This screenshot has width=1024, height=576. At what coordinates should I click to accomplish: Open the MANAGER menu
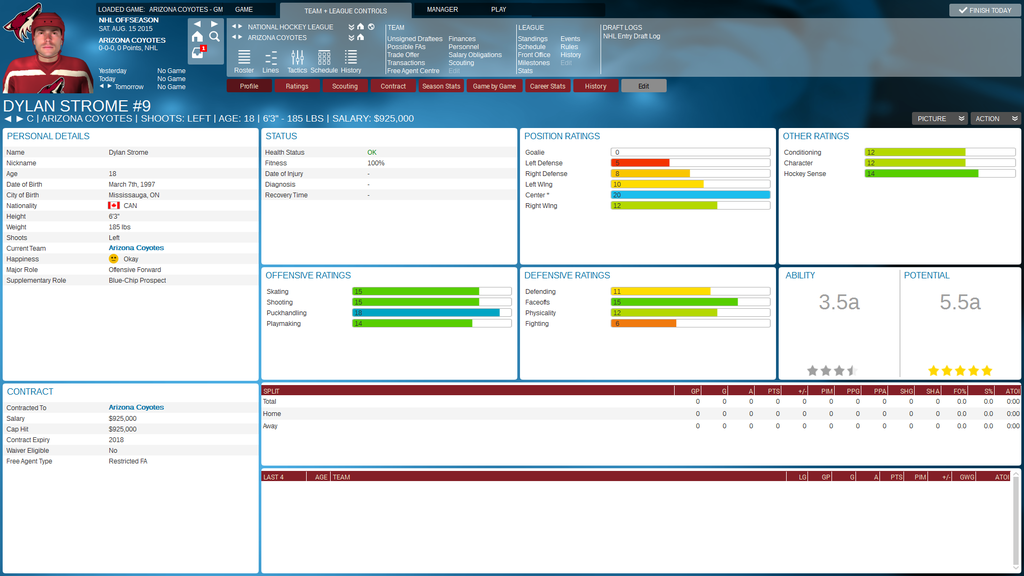[442, 10]
